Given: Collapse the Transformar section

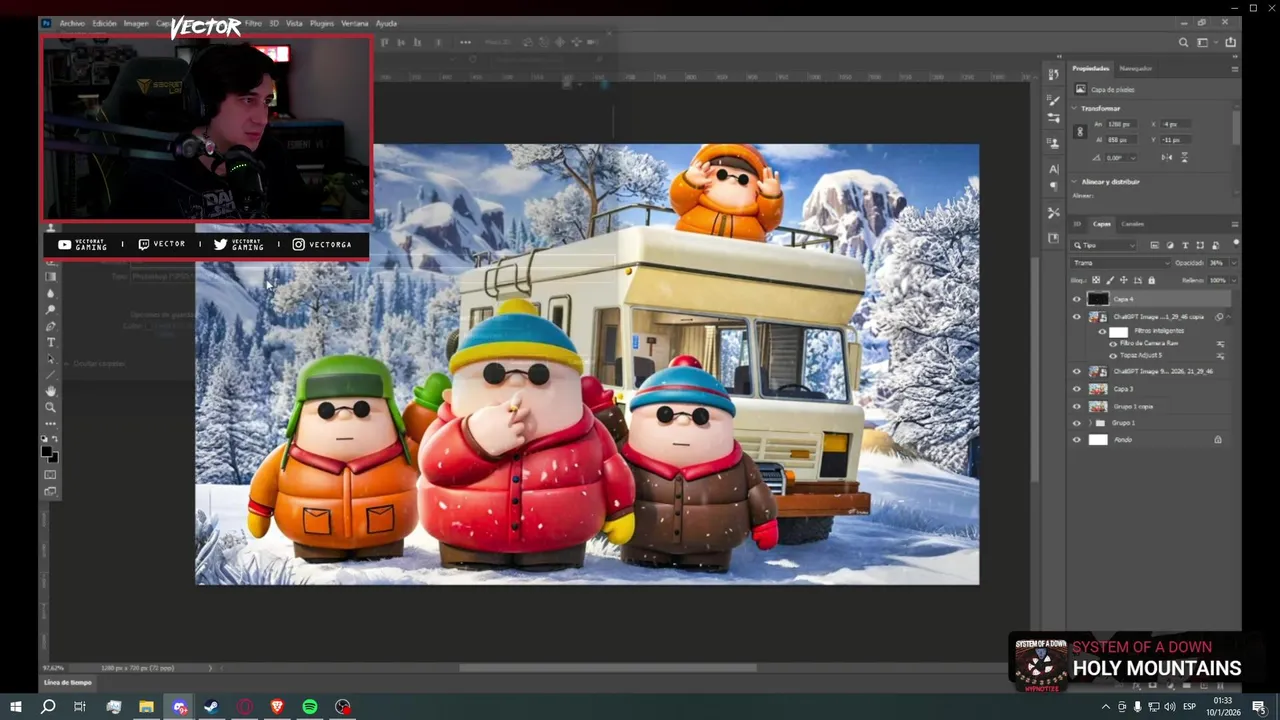Looking at the screenshot, I should click(x=1076, y=108).
